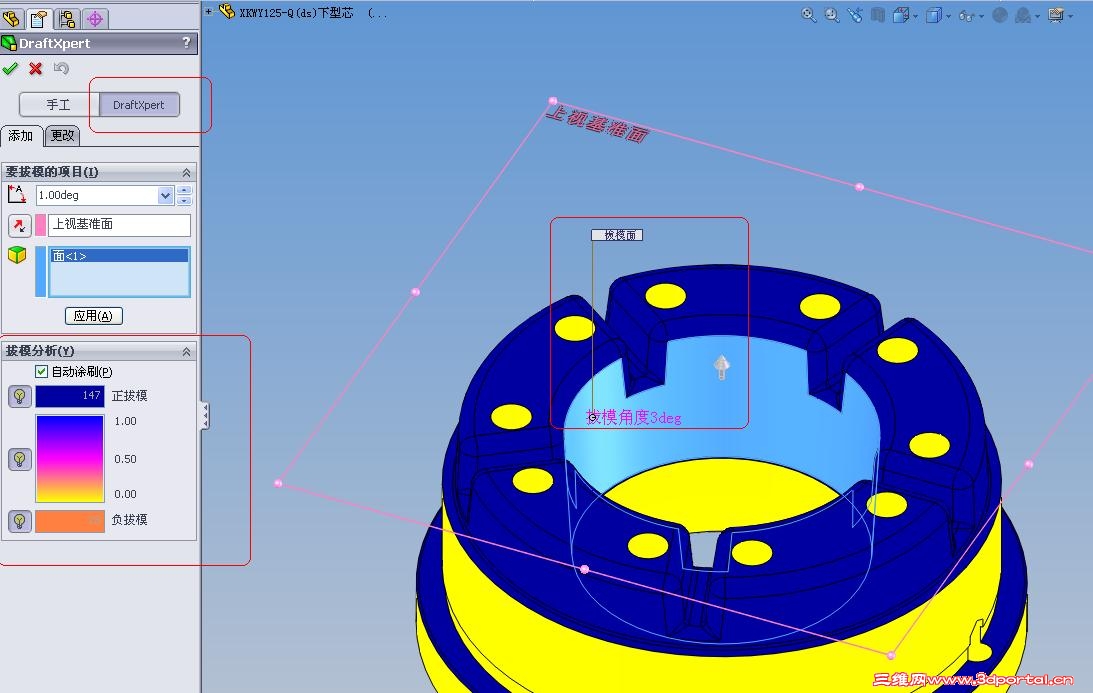
Task: Select the DraftXpert mode button
Action: (139, 105)
